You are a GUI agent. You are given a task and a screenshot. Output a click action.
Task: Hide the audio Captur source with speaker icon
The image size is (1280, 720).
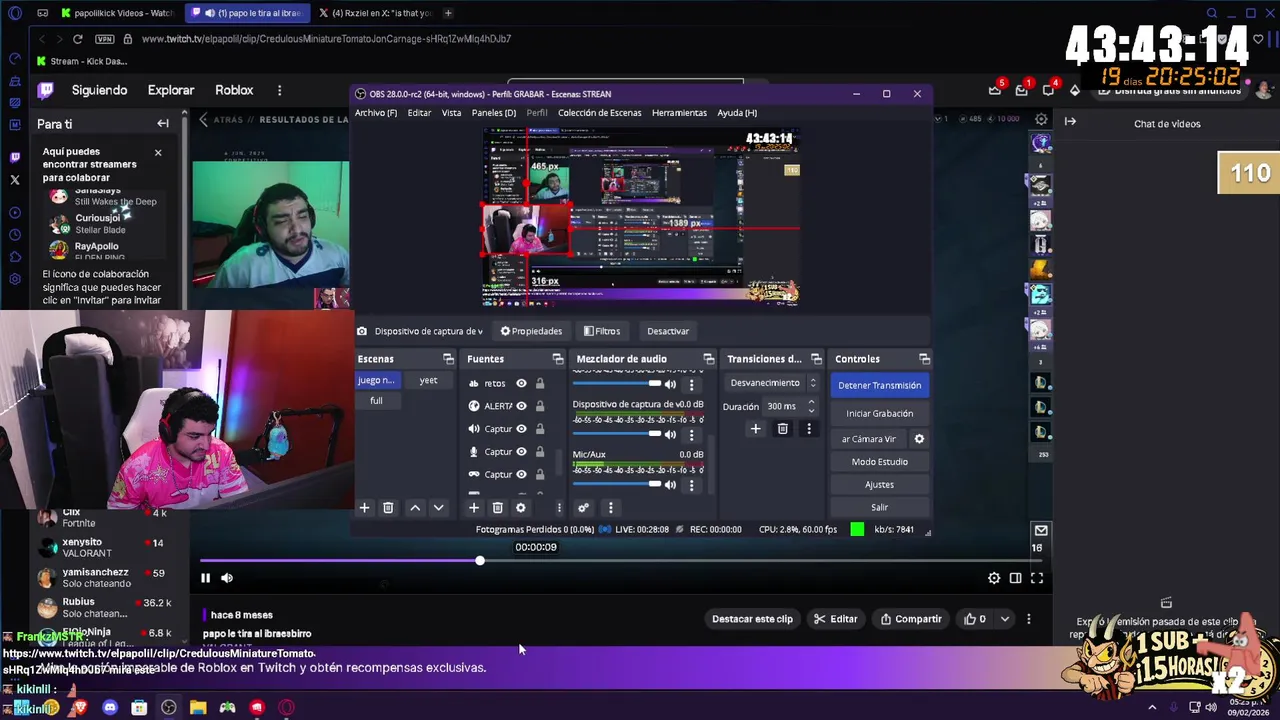(x=521, y=429)
